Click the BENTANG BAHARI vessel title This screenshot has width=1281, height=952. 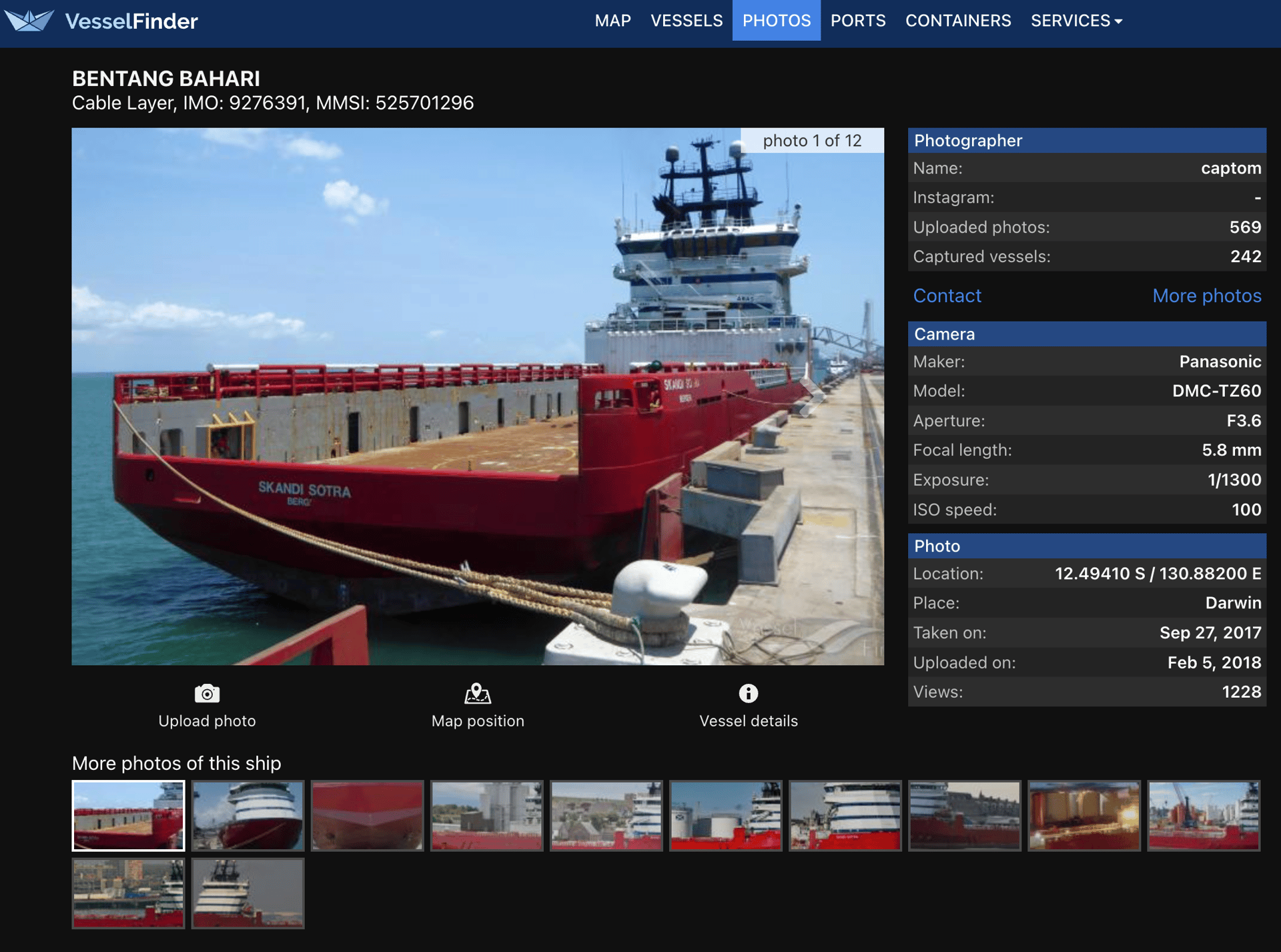point(166,79)
